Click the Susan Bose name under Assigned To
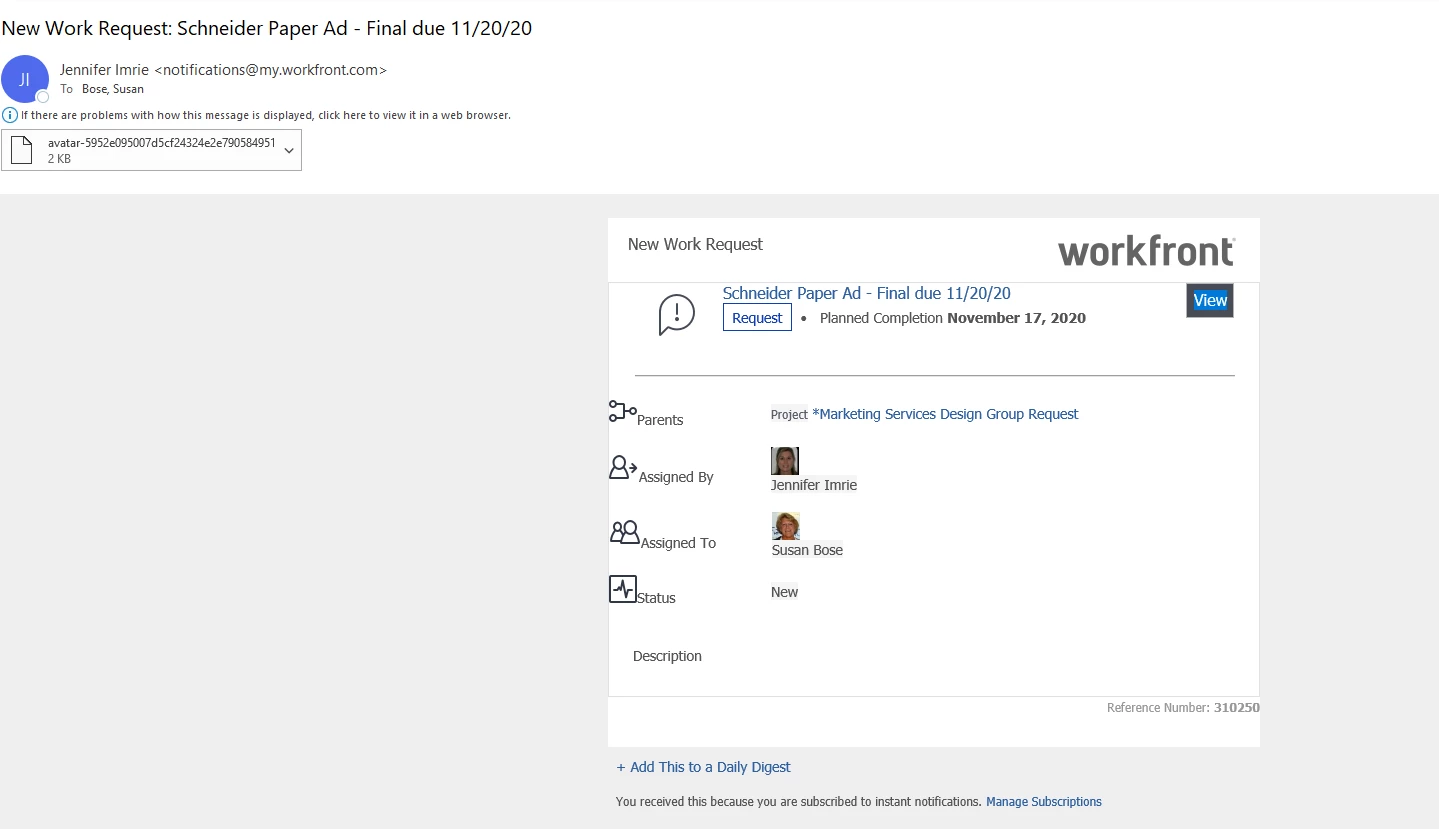The image size is (1439, 829). 807,550
